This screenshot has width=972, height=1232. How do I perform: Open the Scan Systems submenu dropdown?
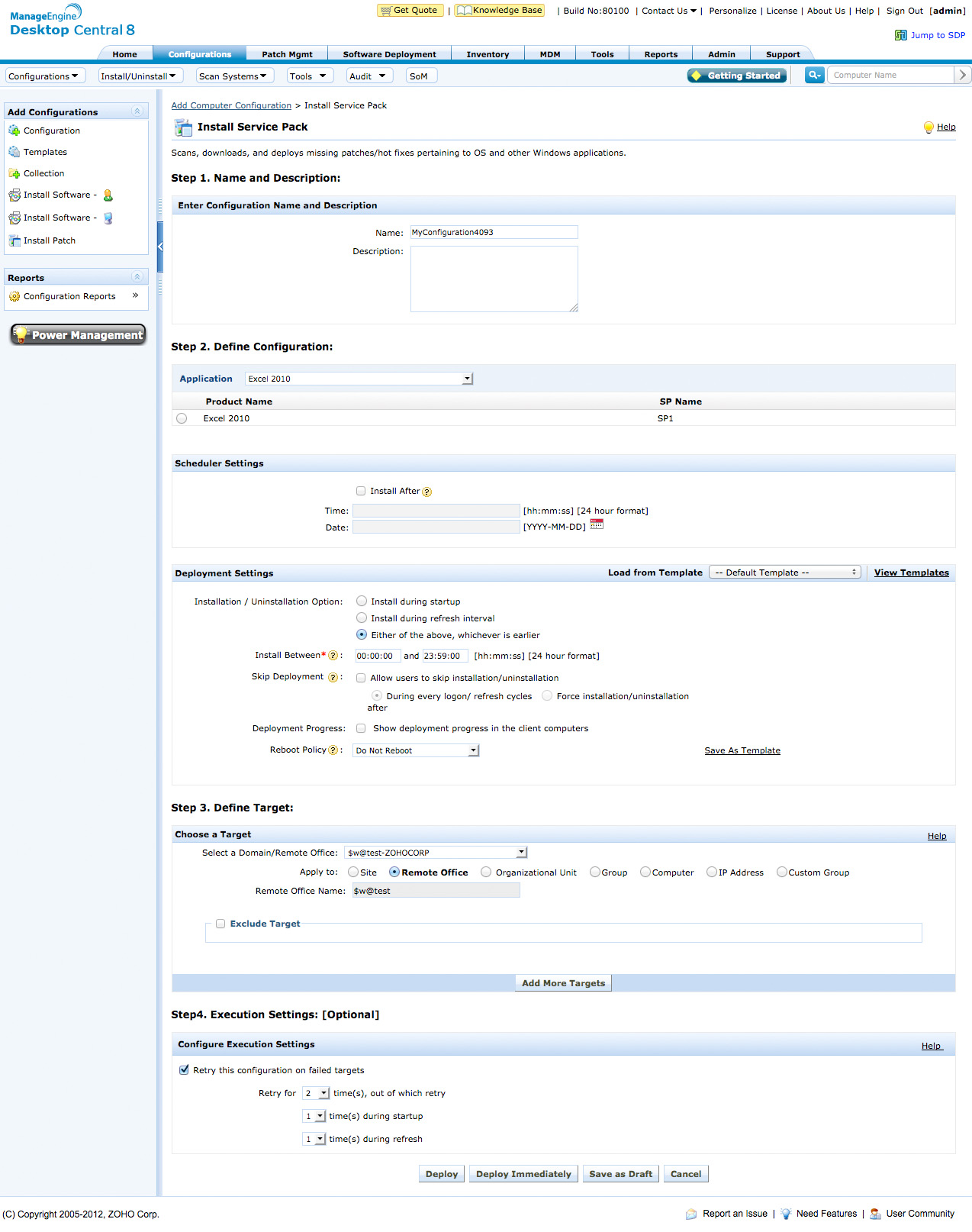[234, 76]
